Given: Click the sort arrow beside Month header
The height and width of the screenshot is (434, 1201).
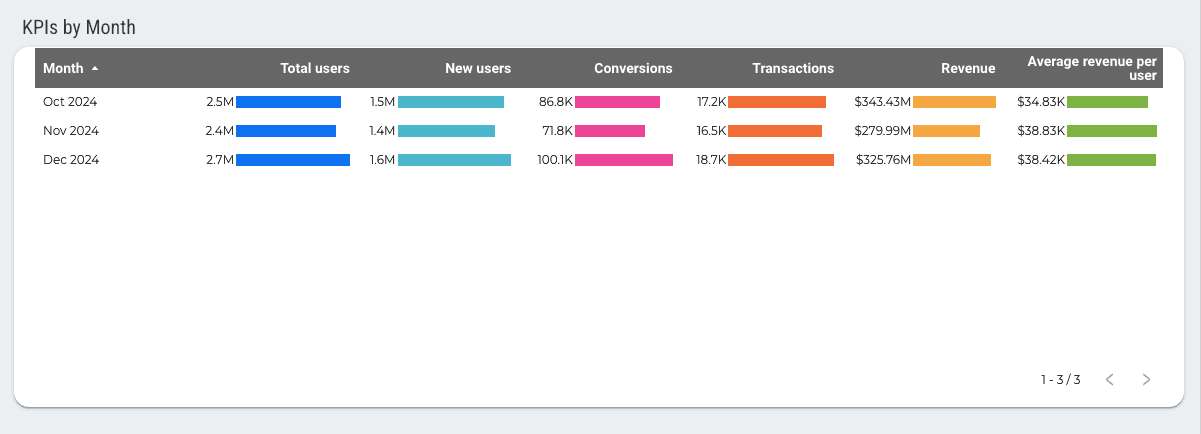Looking at the screenshot, I should (x=95, y=69).
